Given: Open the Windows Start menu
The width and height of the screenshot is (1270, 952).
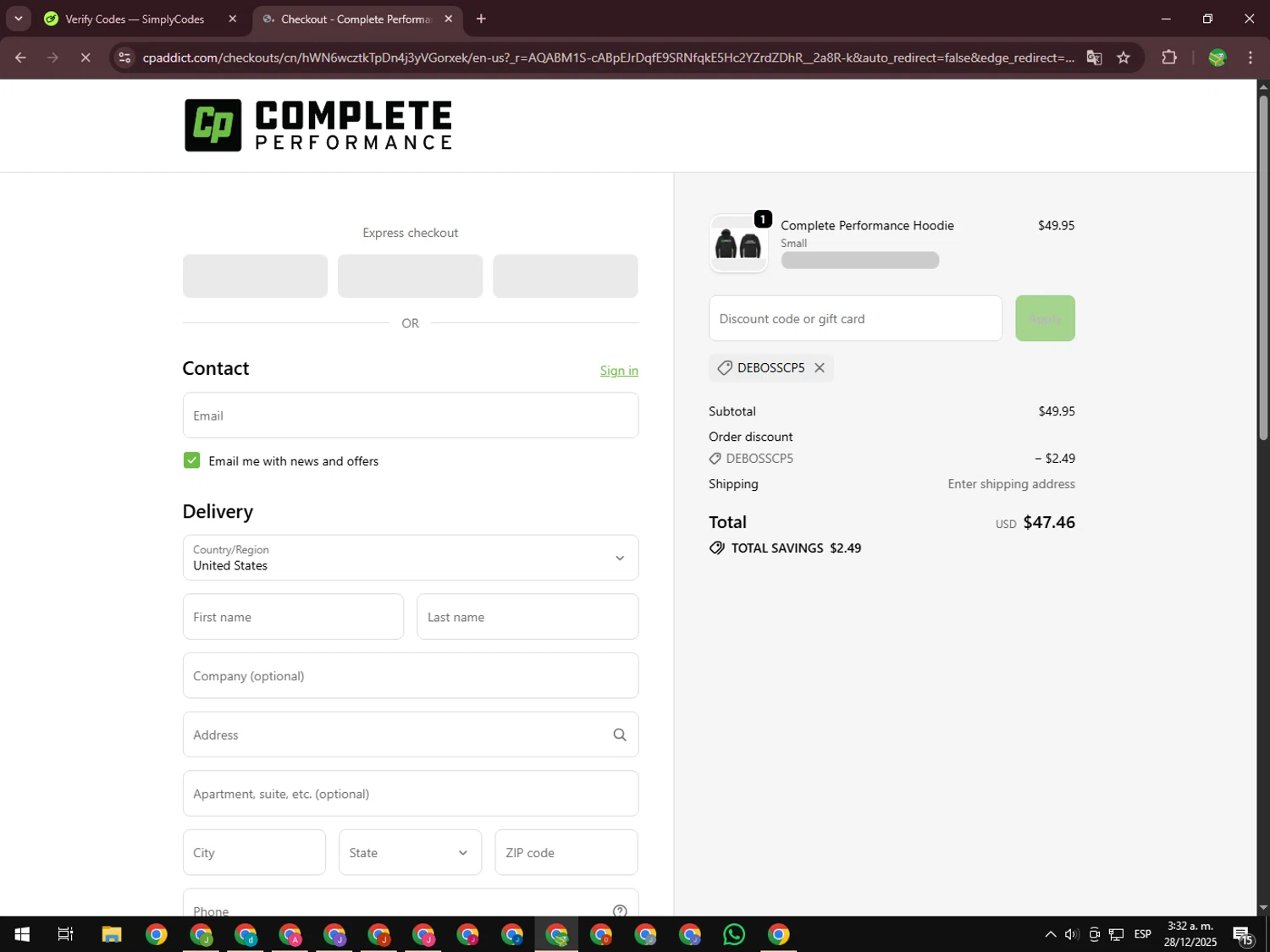Looking at the screenshot, I should (22, 934).
